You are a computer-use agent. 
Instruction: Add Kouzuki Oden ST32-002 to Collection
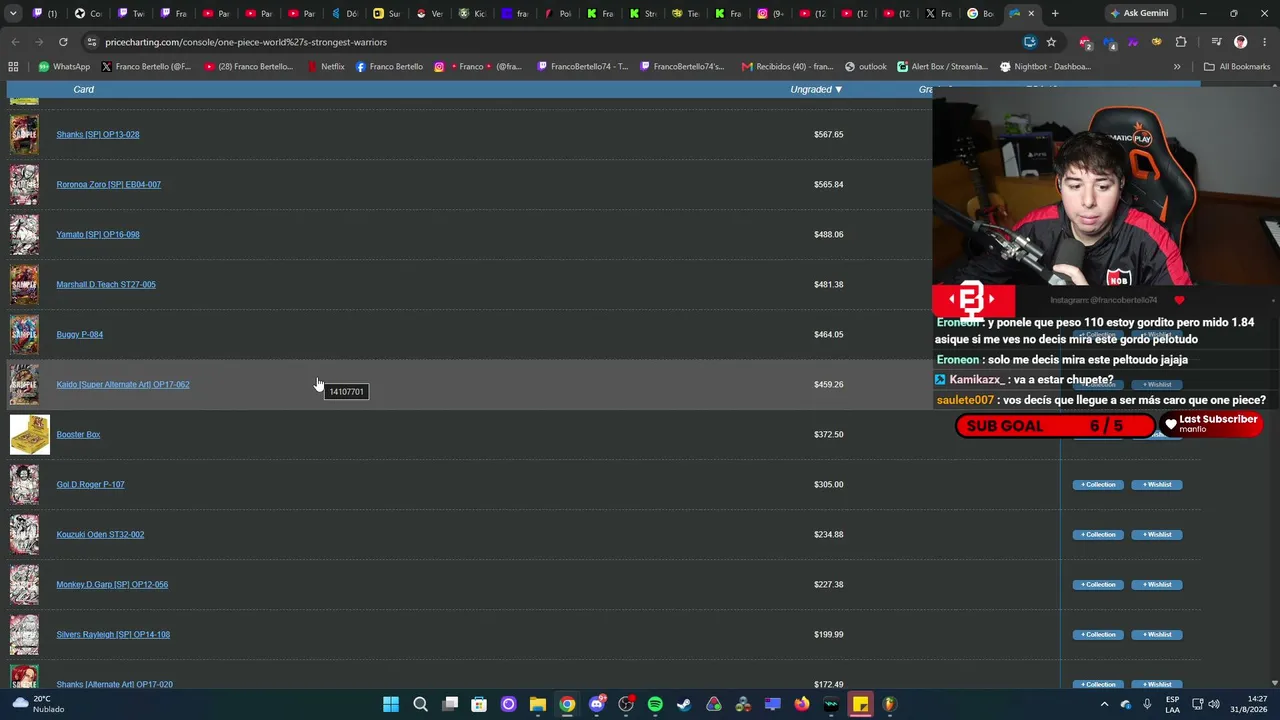[x=1098, y=535]
